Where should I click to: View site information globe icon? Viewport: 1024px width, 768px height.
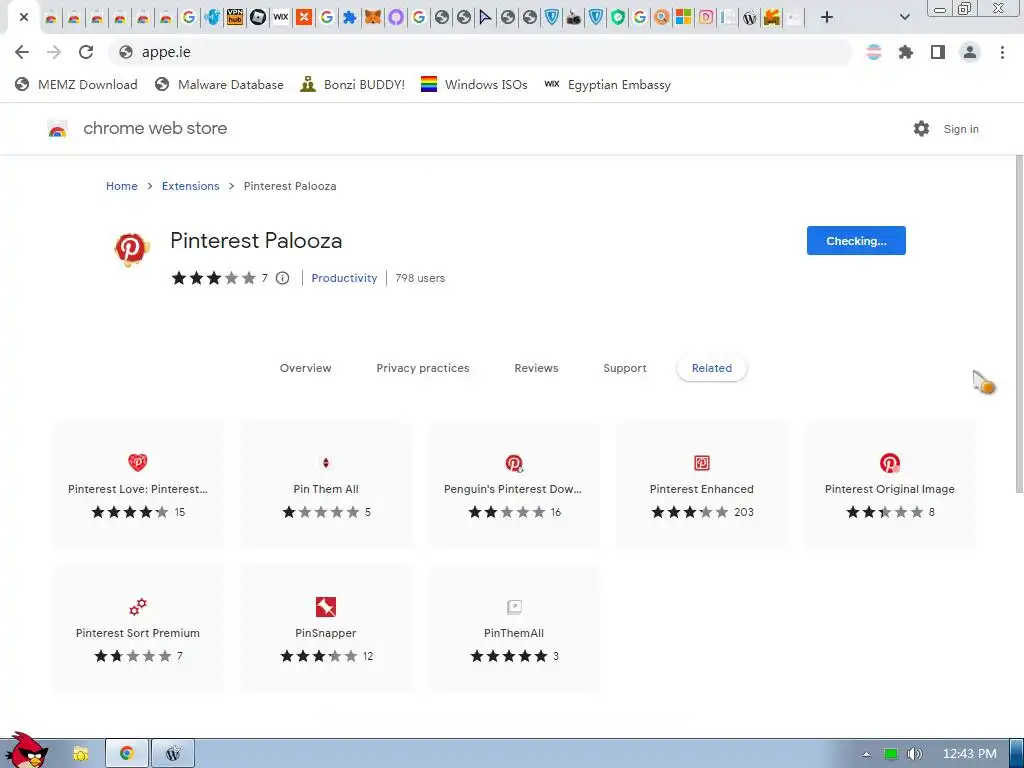[126, 52]
